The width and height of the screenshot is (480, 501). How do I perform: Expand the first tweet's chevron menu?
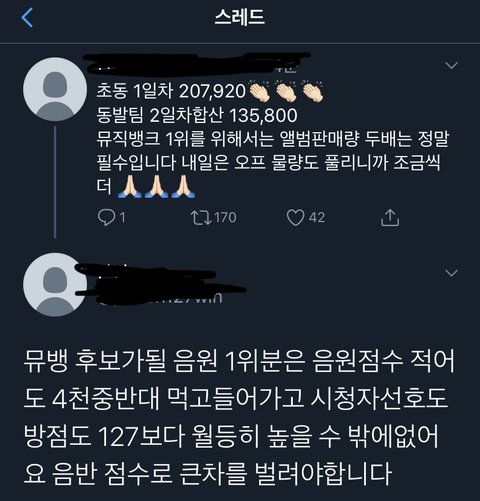pos(451,65)
